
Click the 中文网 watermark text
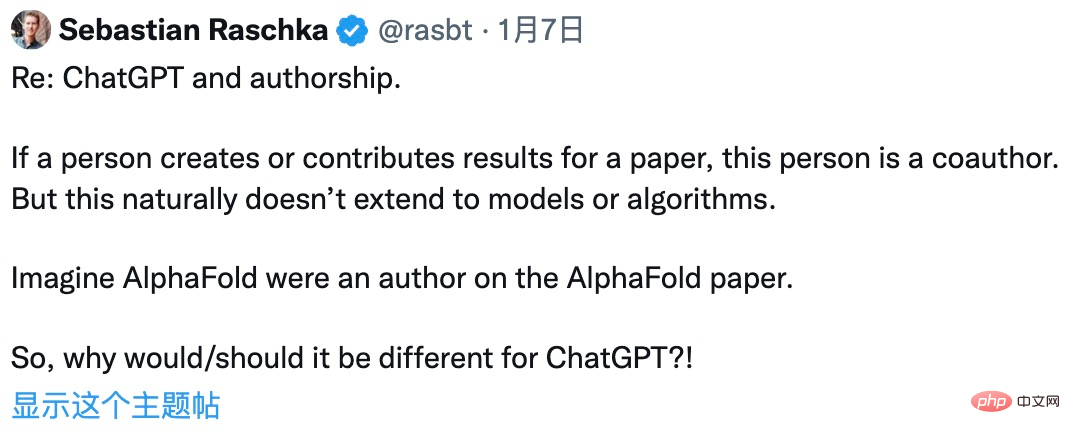click(x=1037, y=402)
